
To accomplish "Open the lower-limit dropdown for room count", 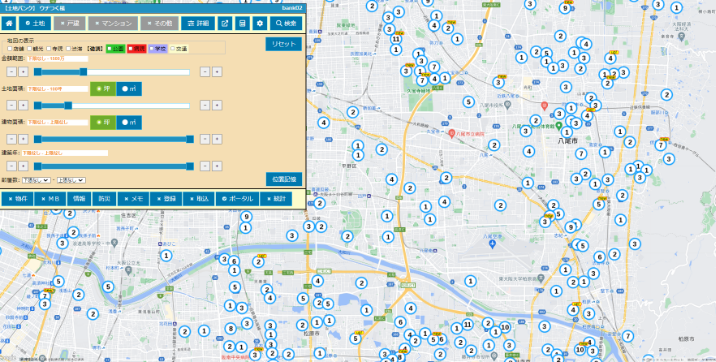I will pyautogui.click(x=36, y=180).
